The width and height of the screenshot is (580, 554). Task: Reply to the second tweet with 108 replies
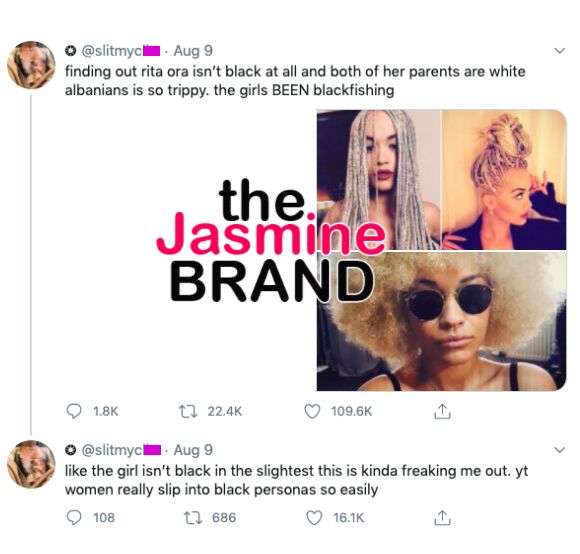(x=74, y=517)
